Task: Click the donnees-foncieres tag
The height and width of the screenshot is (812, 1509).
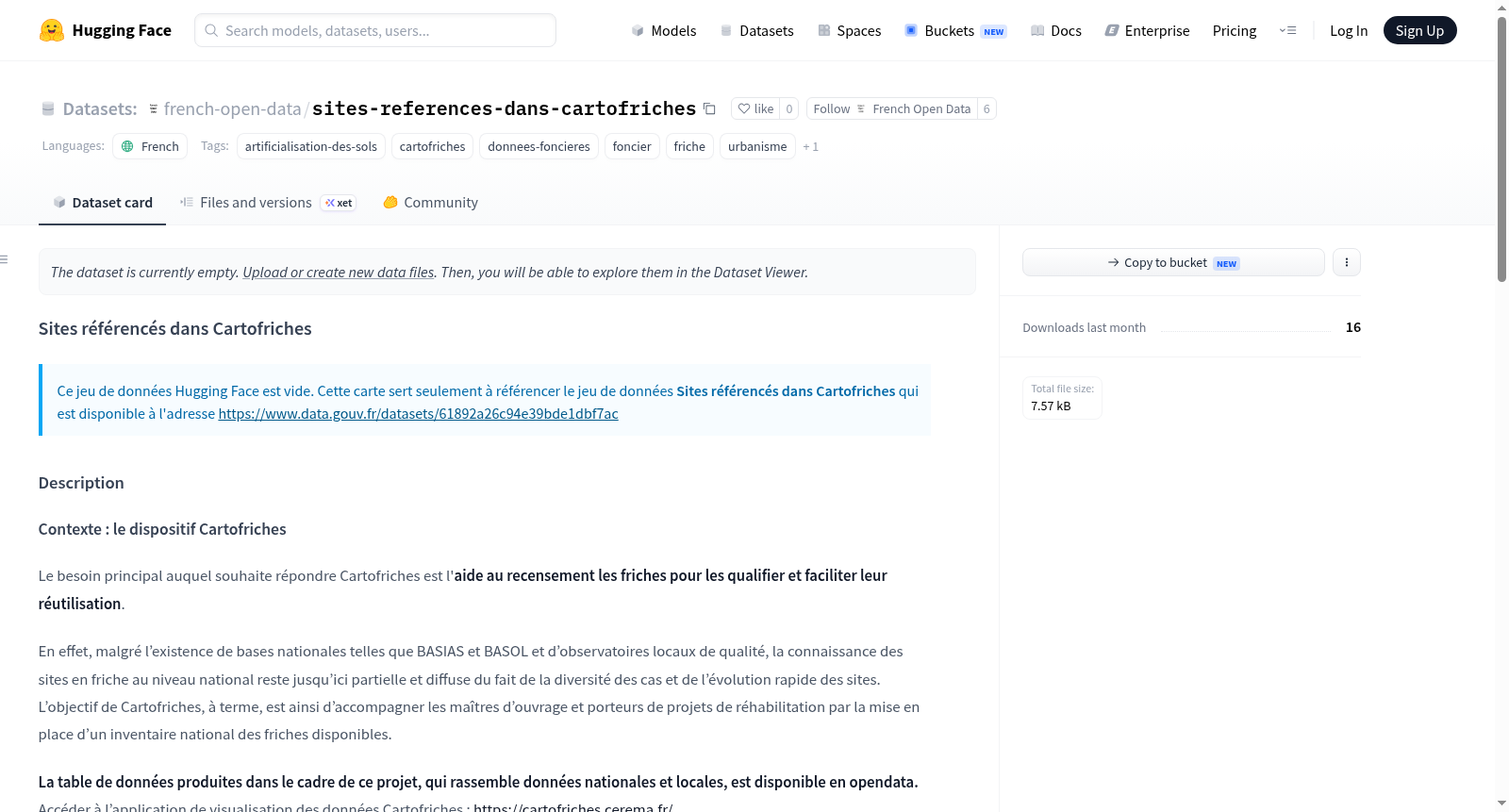Action: [539, 146]
